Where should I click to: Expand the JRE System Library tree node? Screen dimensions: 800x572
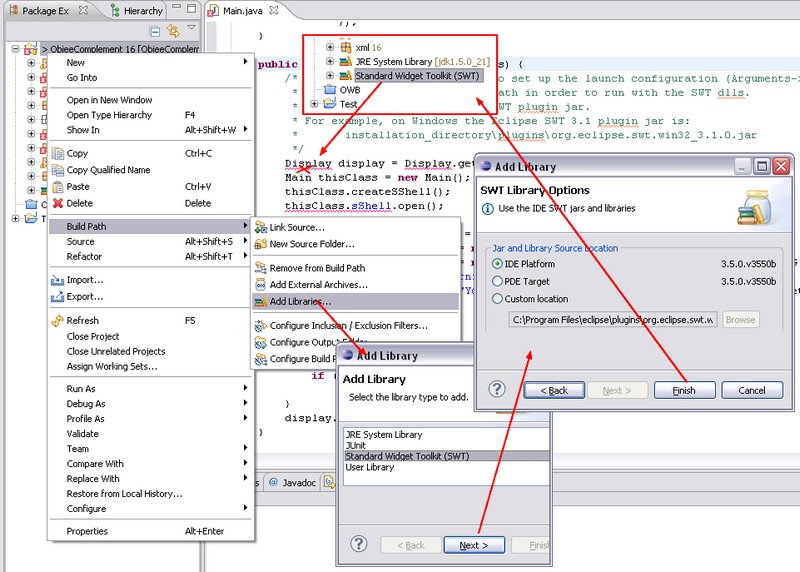coord(331,61)
